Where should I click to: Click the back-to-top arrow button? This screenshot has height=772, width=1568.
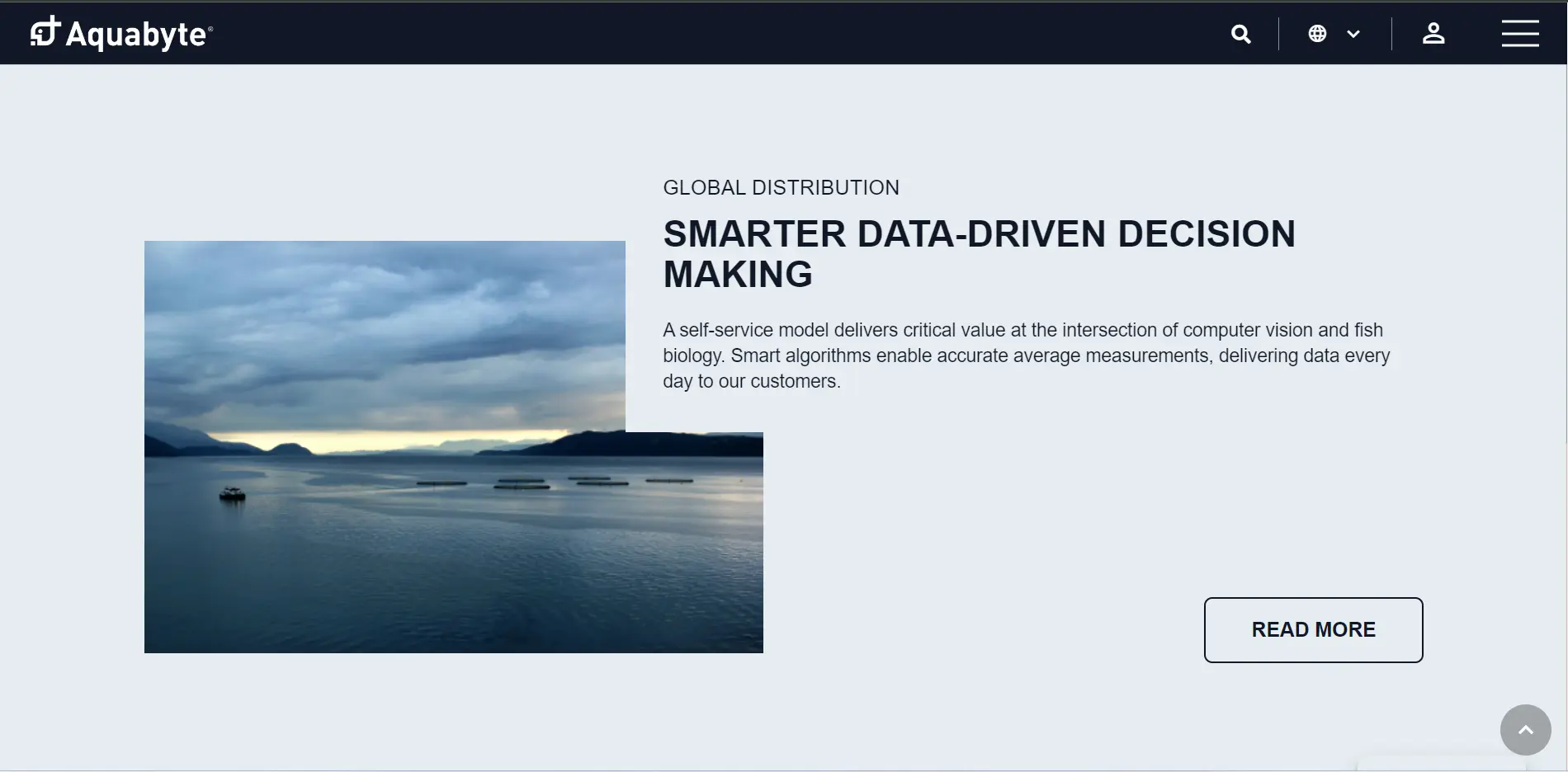tap(1525, 730)
